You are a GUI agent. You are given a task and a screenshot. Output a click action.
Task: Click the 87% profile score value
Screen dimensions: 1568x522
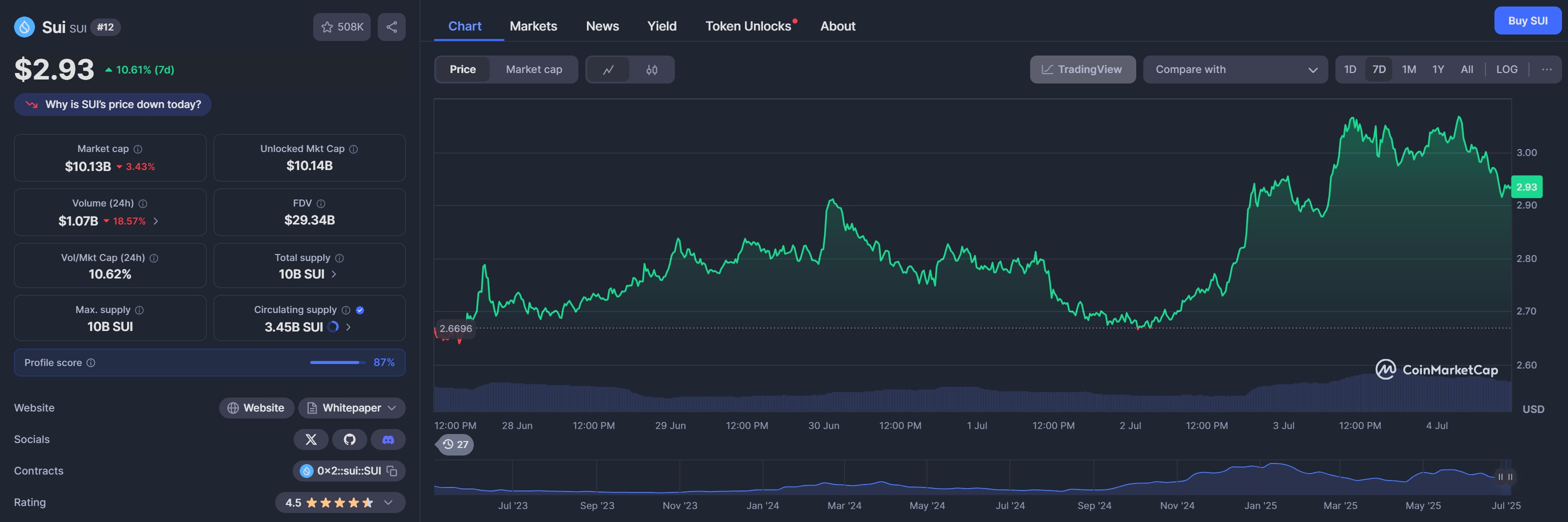pos(383,362)
